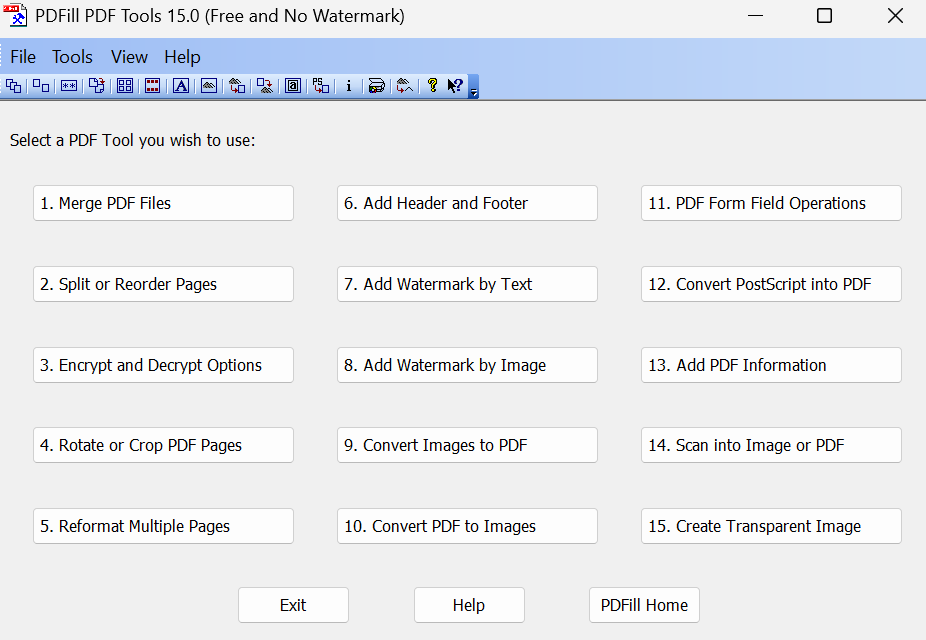Image resolution: width=926 pixels, height=640 pixels.
Task: Click the Image Watermark toolbar icon
Action: click(x=209, y=86)
